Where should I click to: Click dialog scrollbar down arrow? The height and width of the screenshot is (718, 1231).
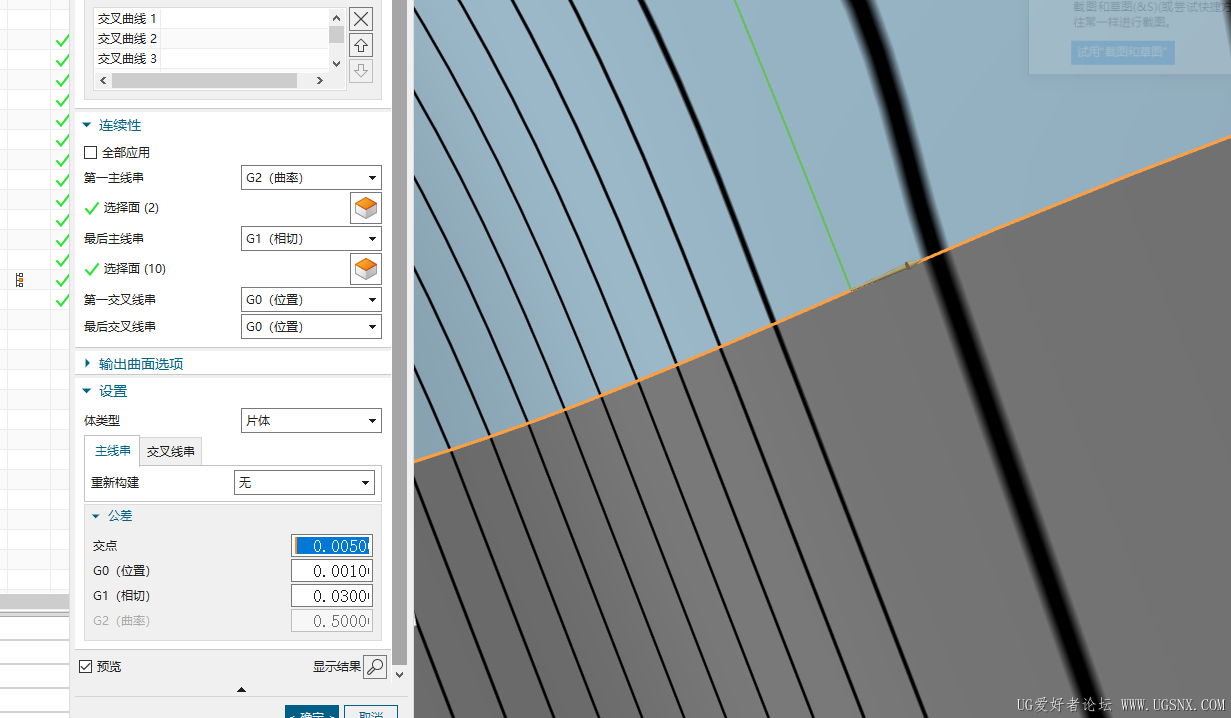tap(400, 675)
